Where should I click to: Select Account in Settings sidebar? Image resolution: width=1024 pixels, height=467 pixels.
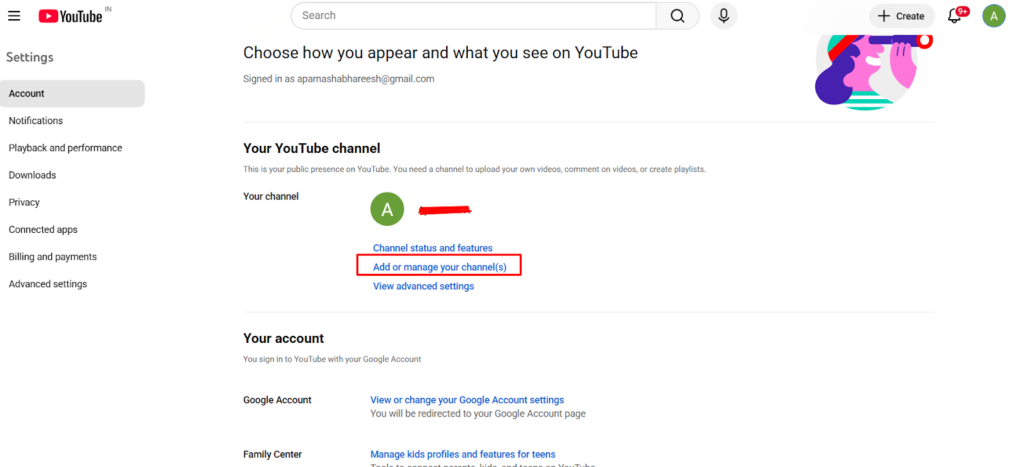click(72, 93)
